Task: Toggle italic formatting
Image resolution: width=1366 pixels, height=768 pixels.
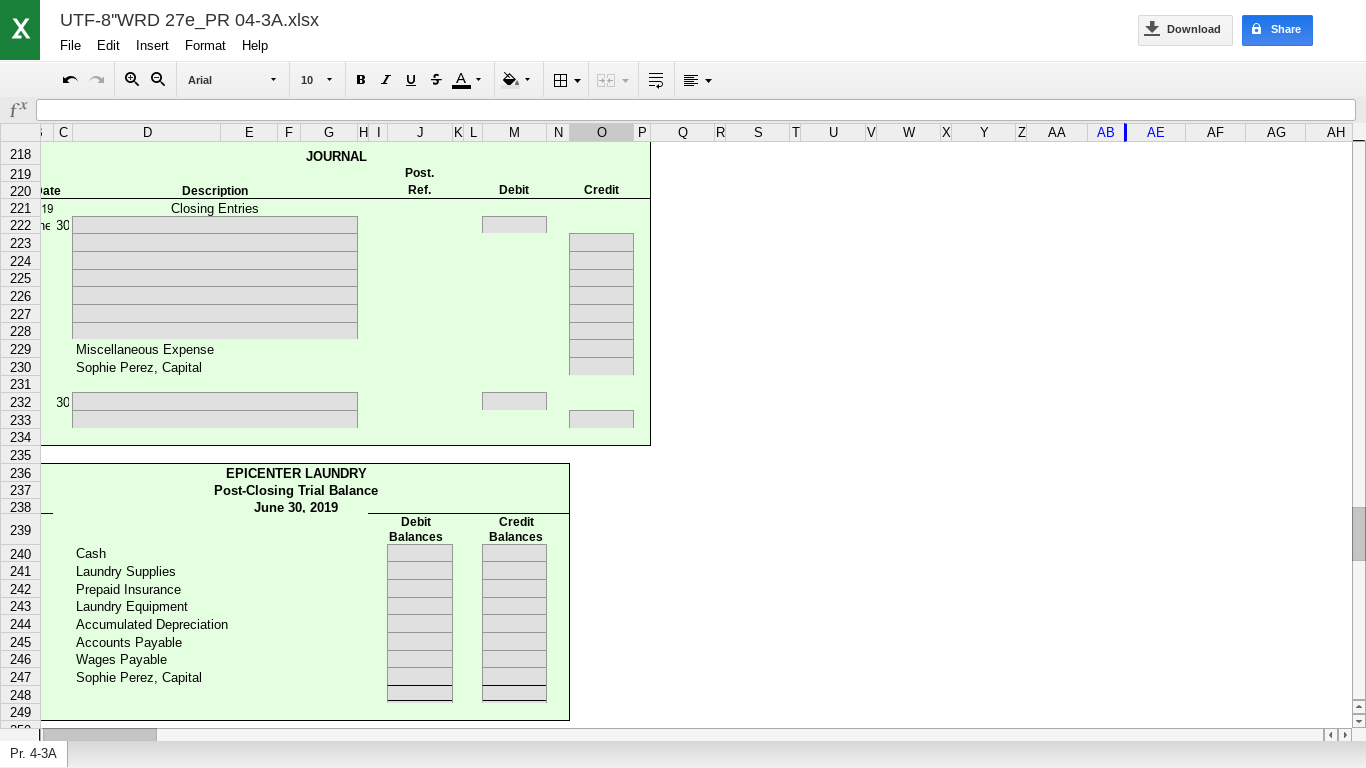Action: click(x=386, y=80)
